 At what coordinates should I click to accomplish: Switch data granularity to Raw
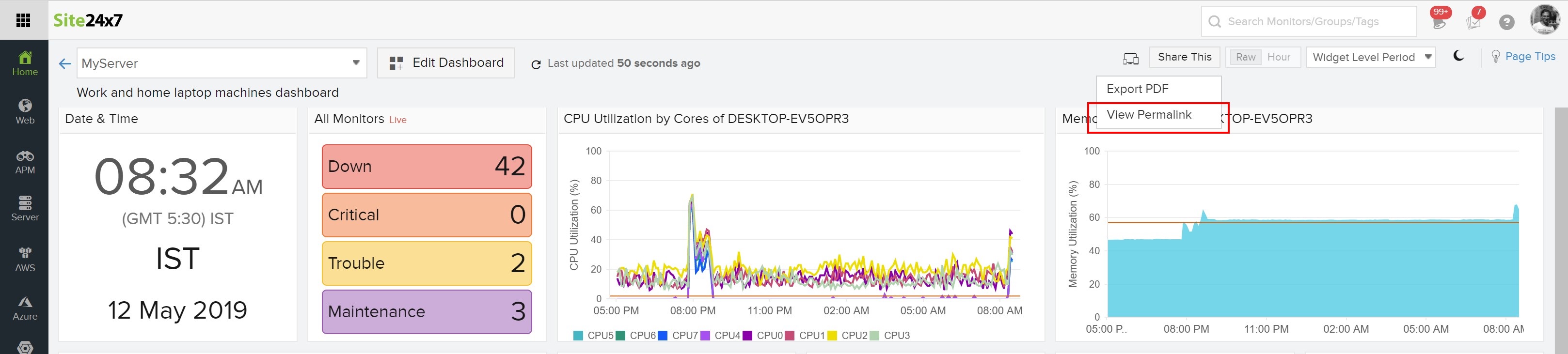[1245, 57]
